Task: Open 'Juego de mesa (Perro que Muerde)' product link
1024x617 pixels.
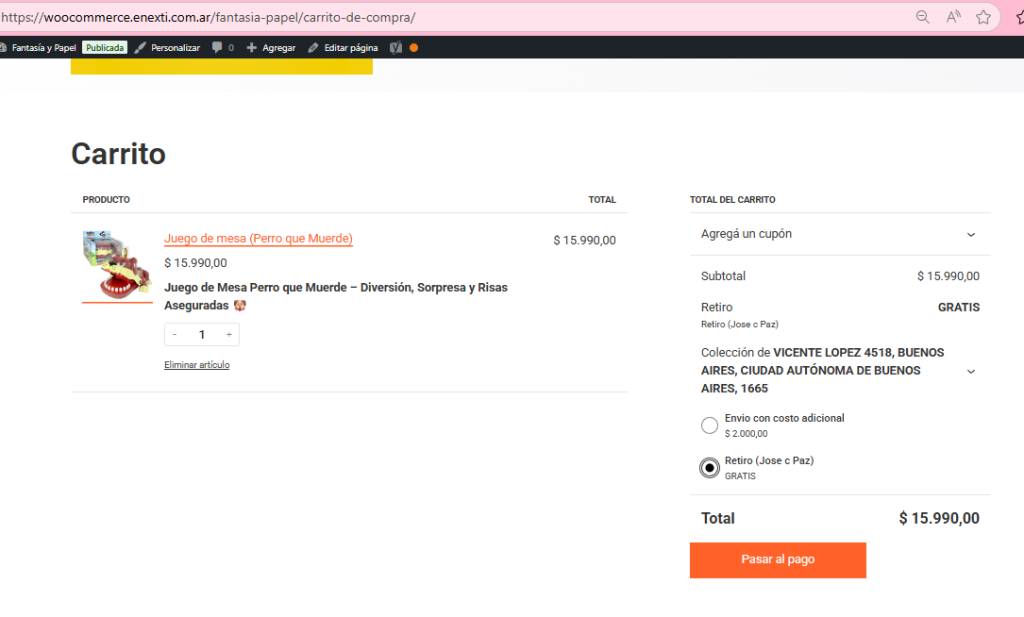Action: (x=258, y=239)
